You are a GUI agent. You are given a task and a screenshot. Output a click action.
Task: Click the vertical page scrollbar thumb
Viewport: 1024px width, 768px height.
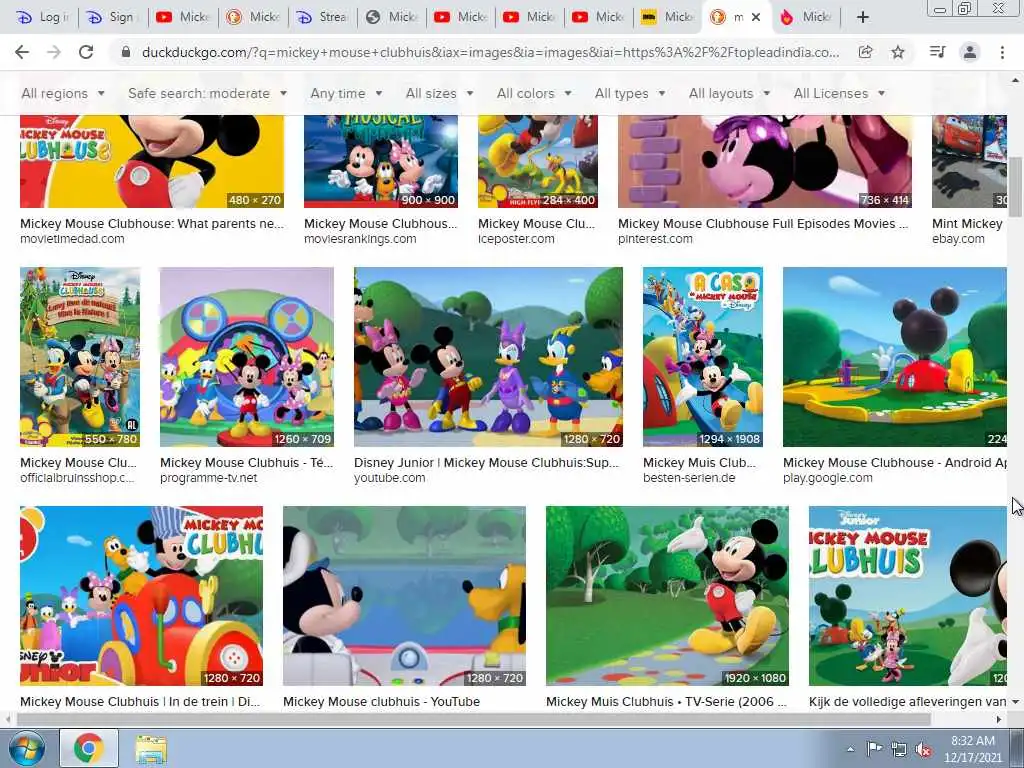1015,186
